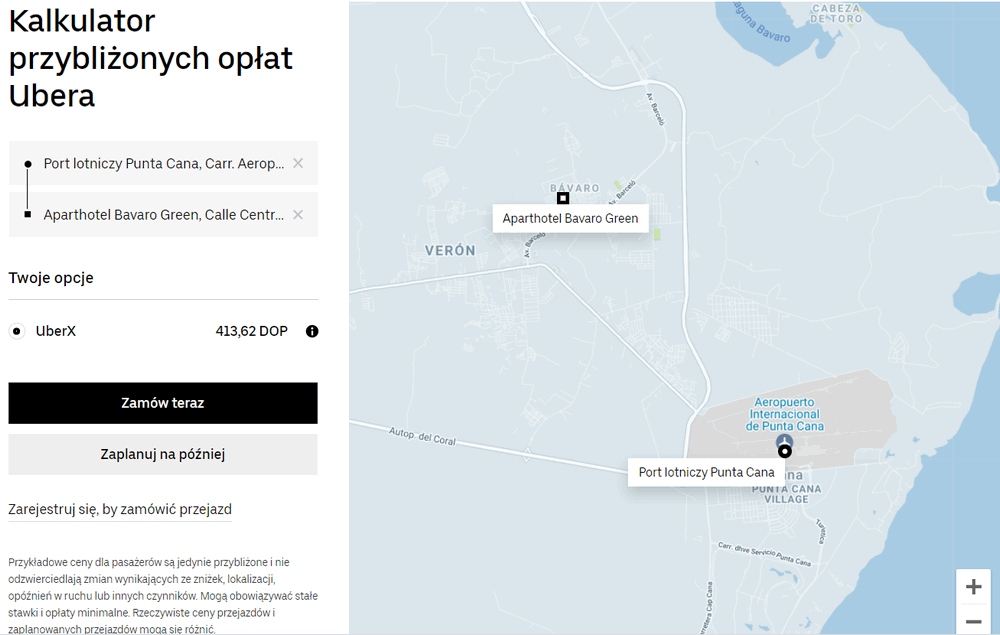The image size is (1000, 635).
Task: Open the fare info icon beside 413,62 DOP
Action: pos(312,331)
